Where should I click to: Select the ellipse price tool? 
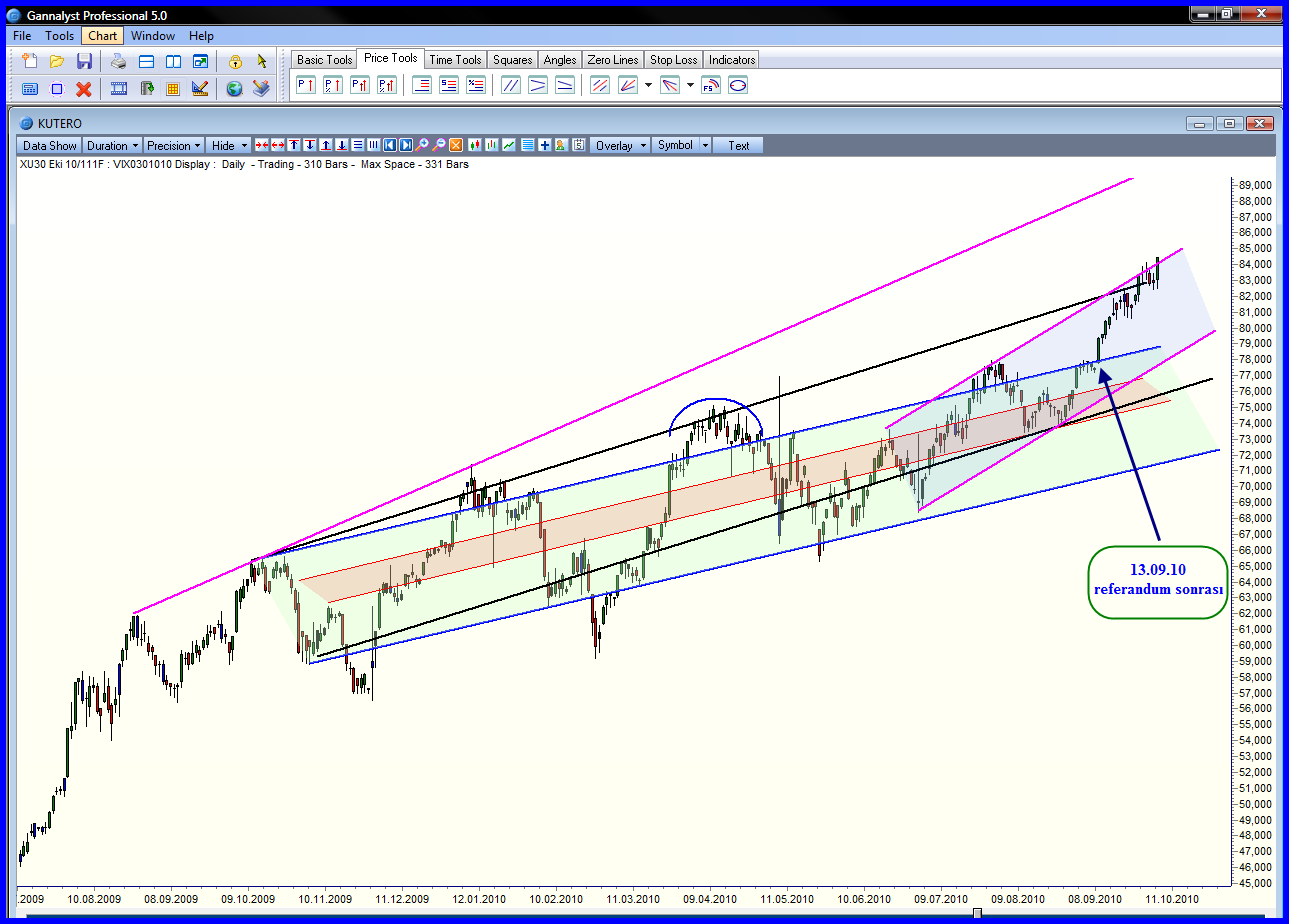[x=738, y=85]
